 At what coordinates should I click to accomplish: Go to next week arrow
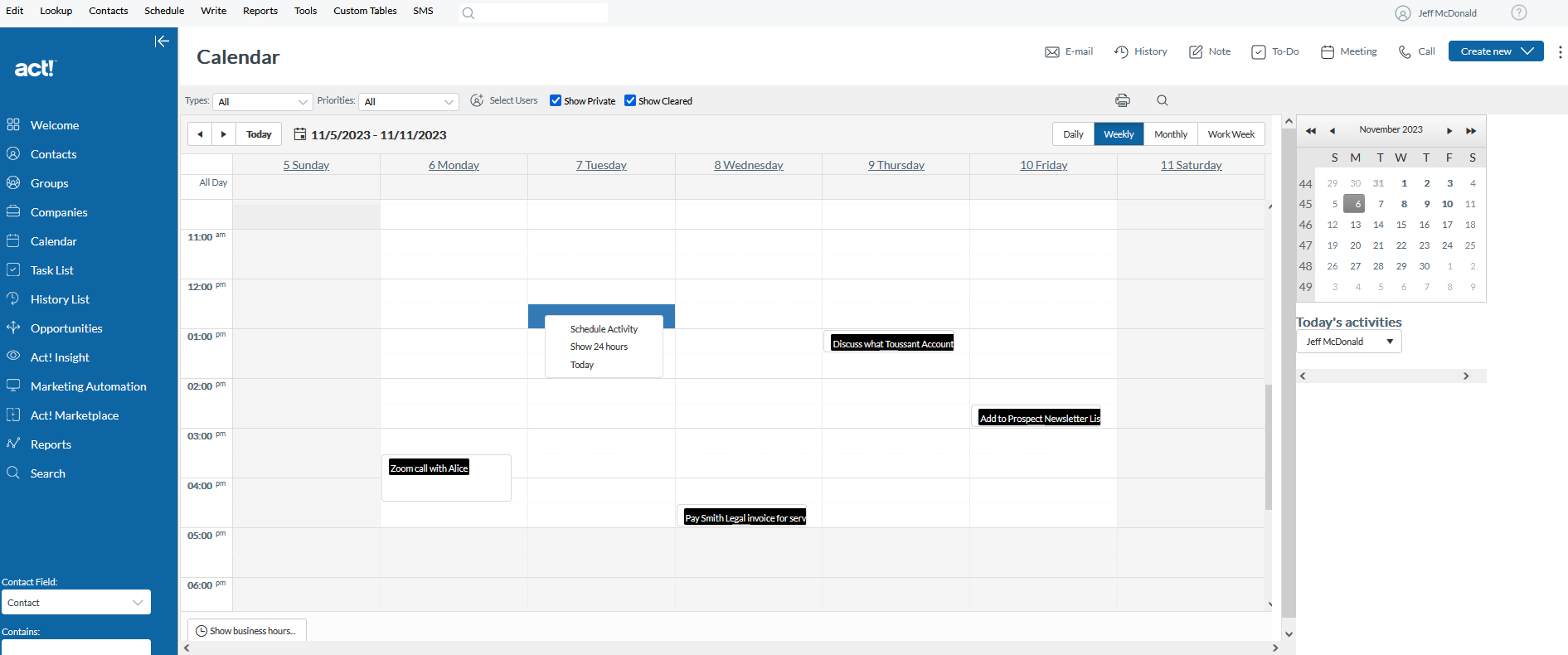(223, 134)
